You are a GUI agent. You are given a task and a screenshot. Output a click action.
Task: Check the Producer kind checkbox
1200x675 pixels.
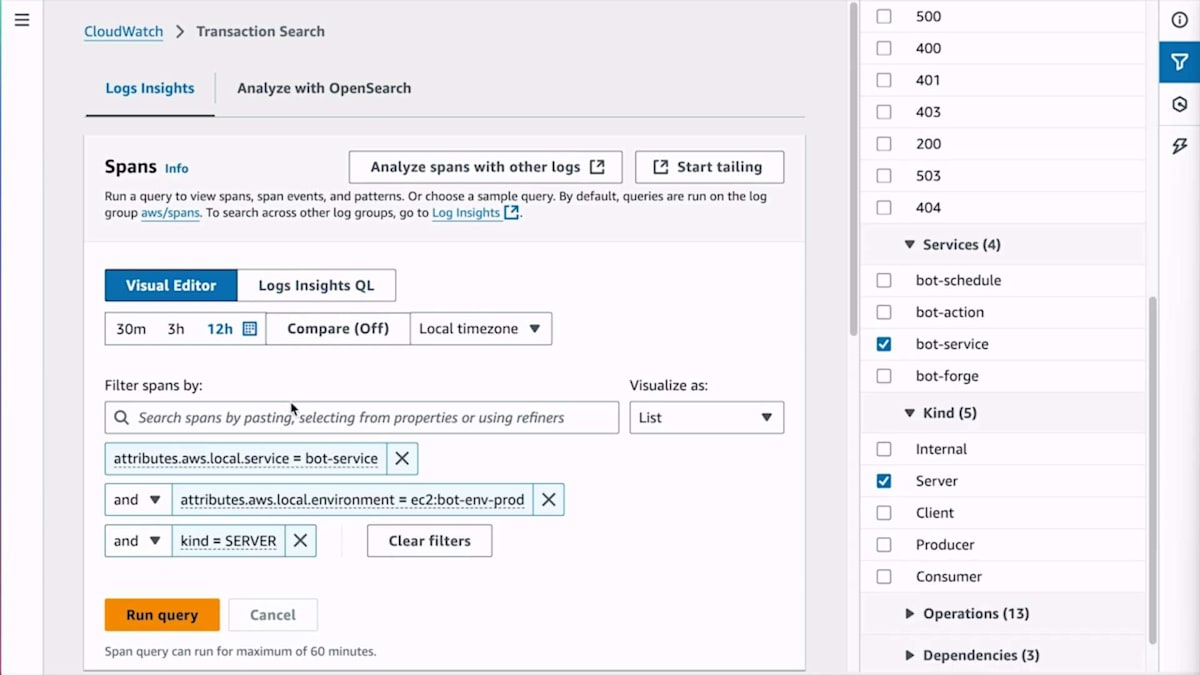pos(884,545)
